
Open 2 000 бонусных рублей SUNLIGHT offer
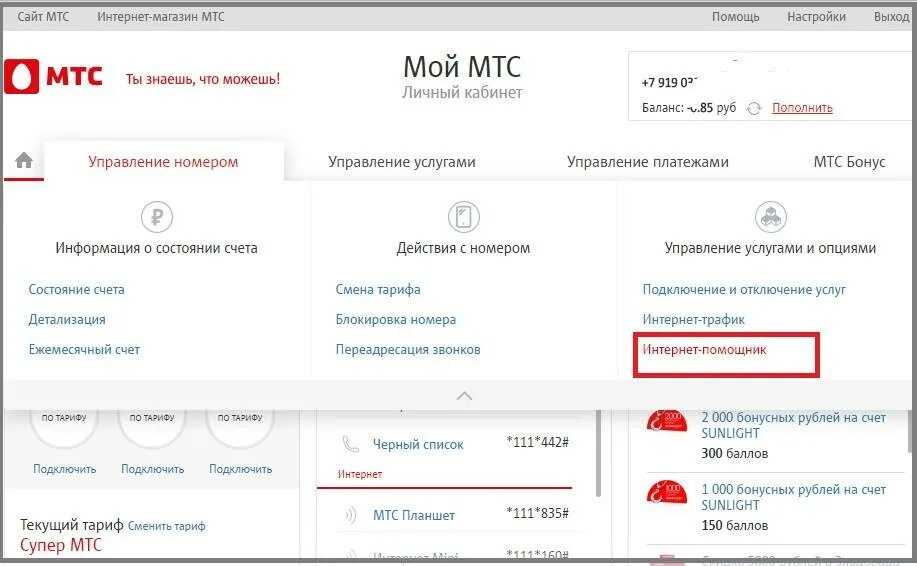[793, 425]
